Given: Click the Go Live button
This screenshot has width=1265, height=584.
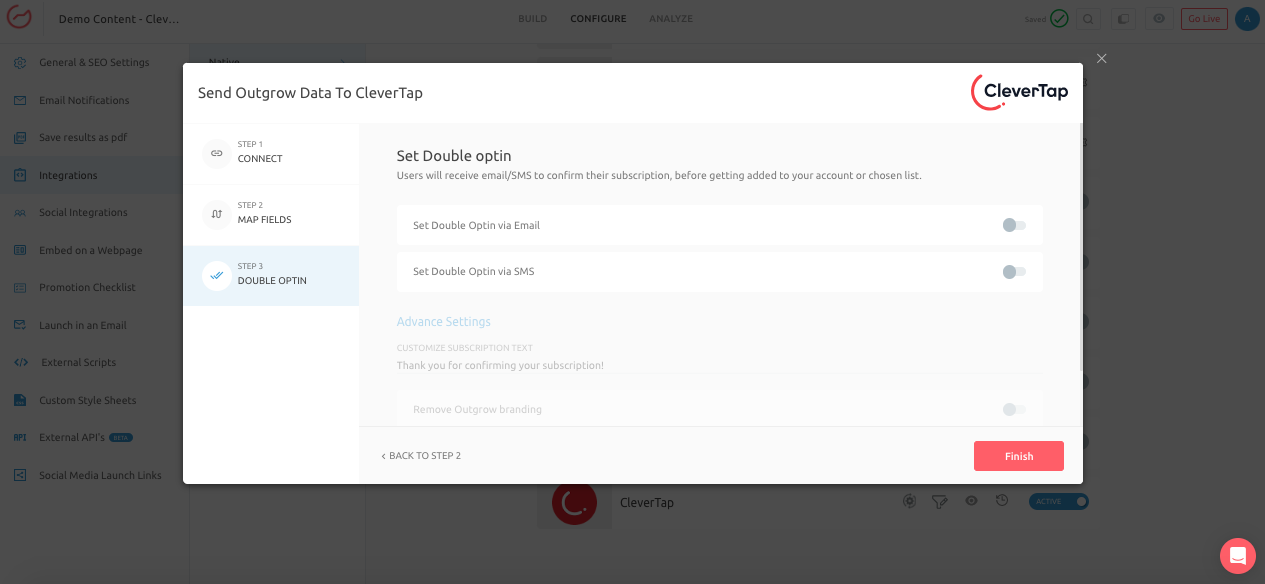Looking at the screenshot, I should click(x=1204, y=18).
